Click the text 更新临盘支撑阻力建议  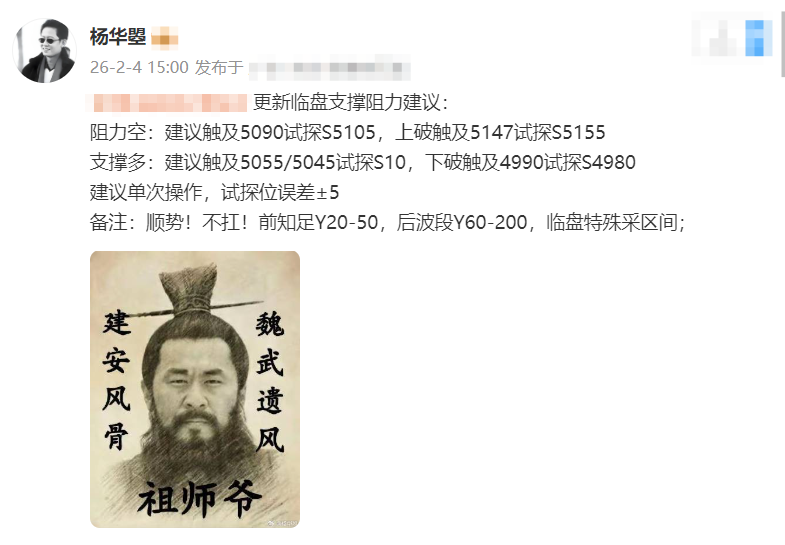click(x=346, y=103)
